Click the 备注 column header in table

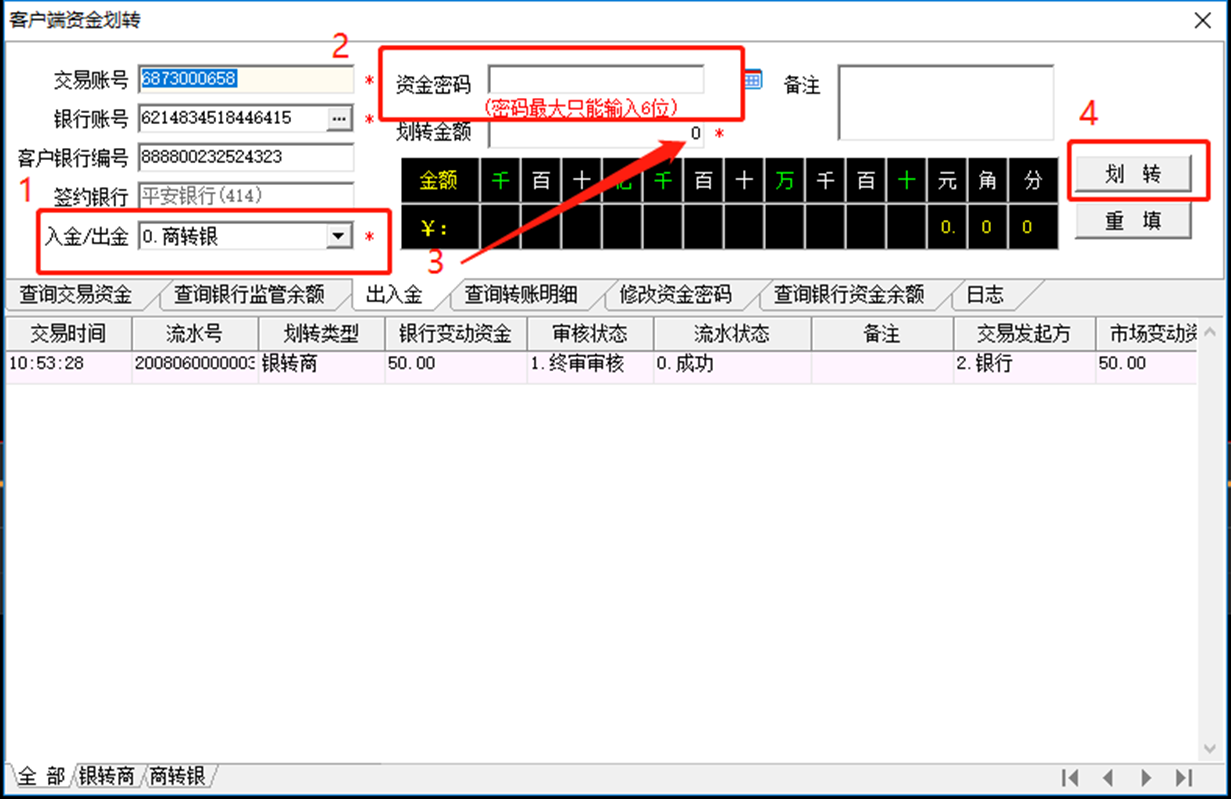882,334
